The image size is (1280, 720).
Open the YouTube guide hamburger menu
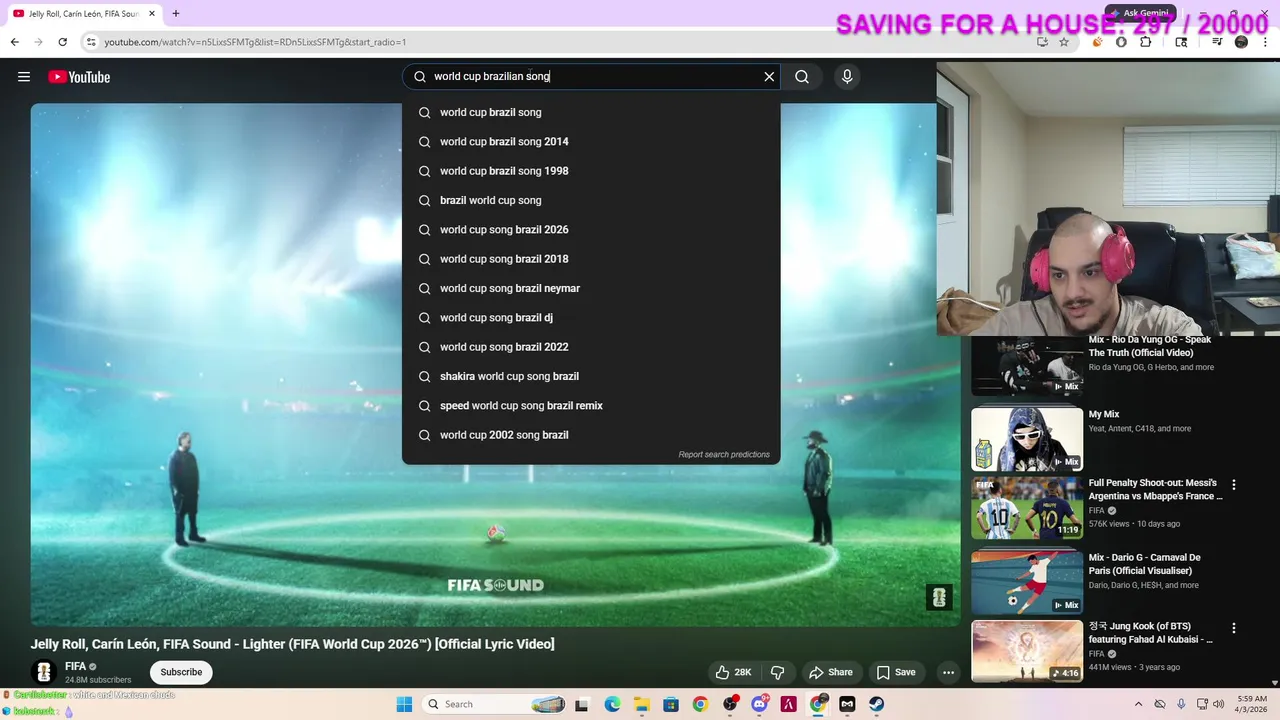pyautogui.click(x=24, y=77)
